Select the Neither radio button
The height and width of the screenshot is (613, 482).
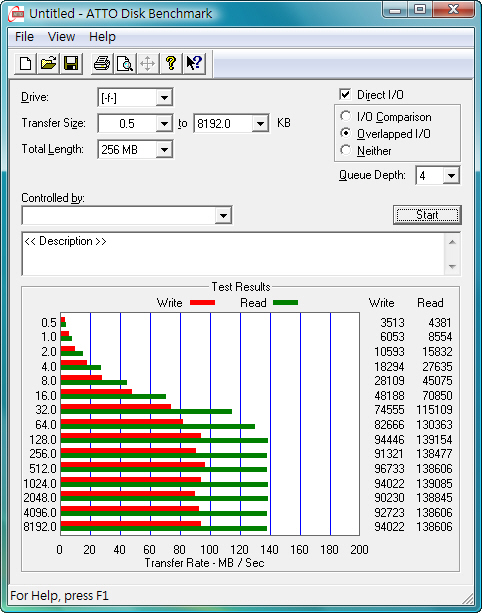coord(346,150)
